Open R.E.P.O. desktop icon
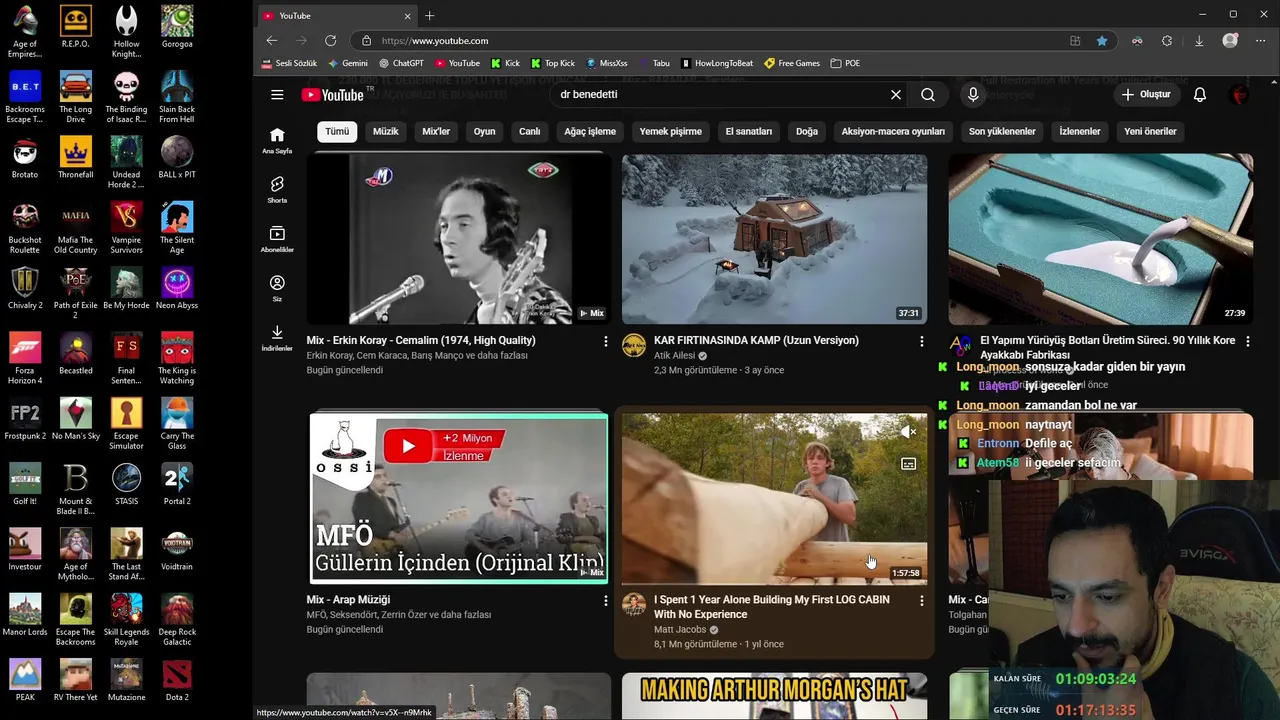The image size is (1280, 720). point(76,26)
